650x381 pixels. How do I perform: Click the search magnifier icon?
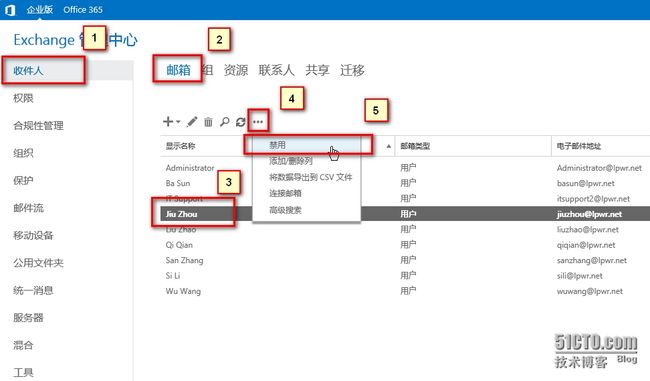[225, 121]
